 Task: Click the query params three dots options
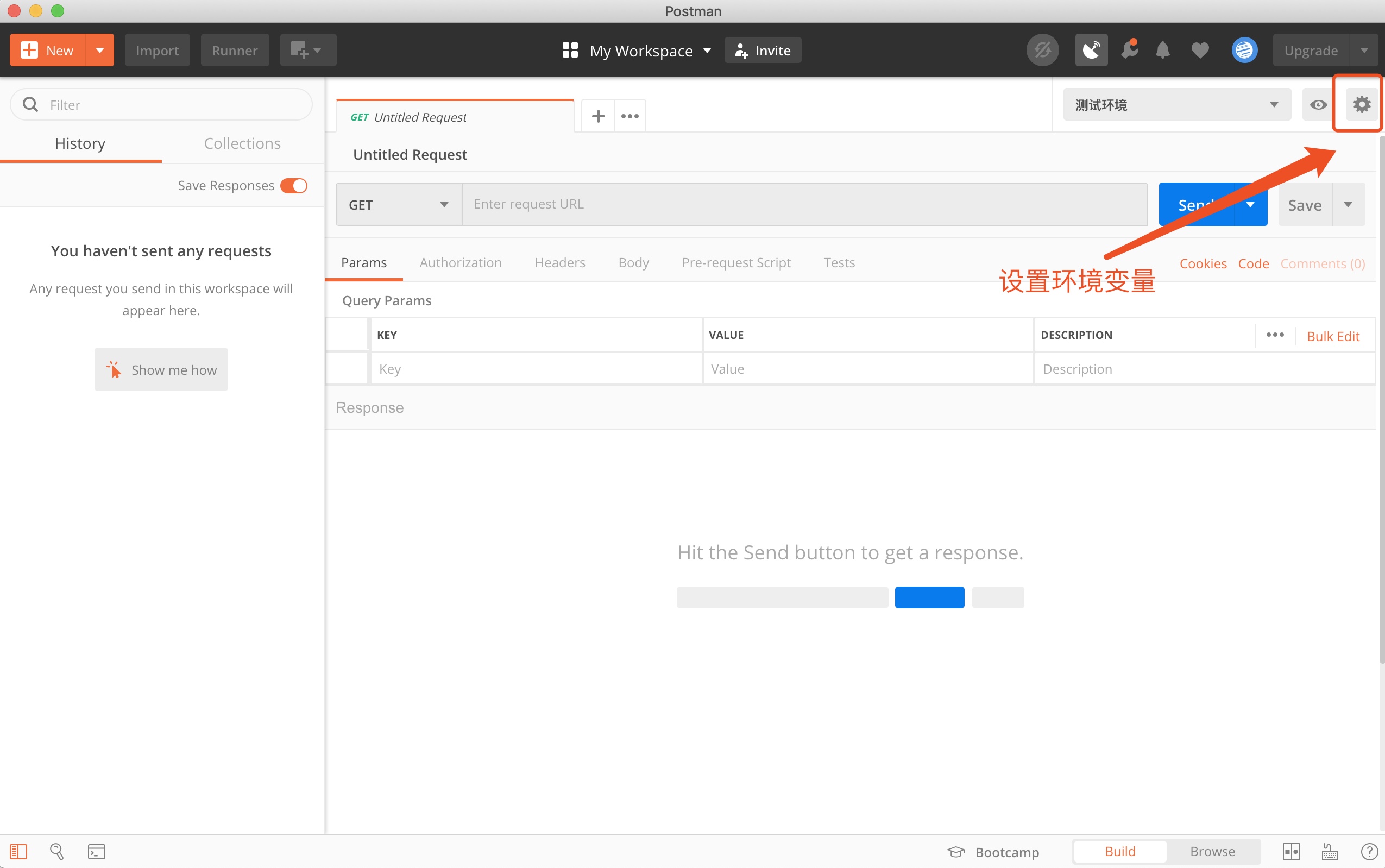tap(1275, 335)
